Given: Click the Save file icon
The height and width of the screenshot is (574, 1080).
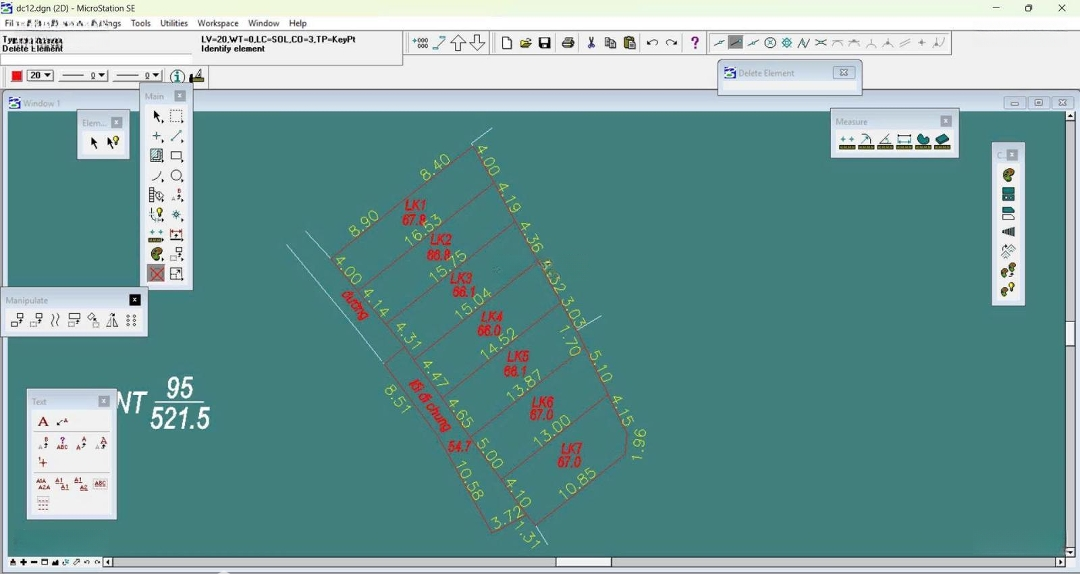Looking at the screenshot, I should click(545, 44).
